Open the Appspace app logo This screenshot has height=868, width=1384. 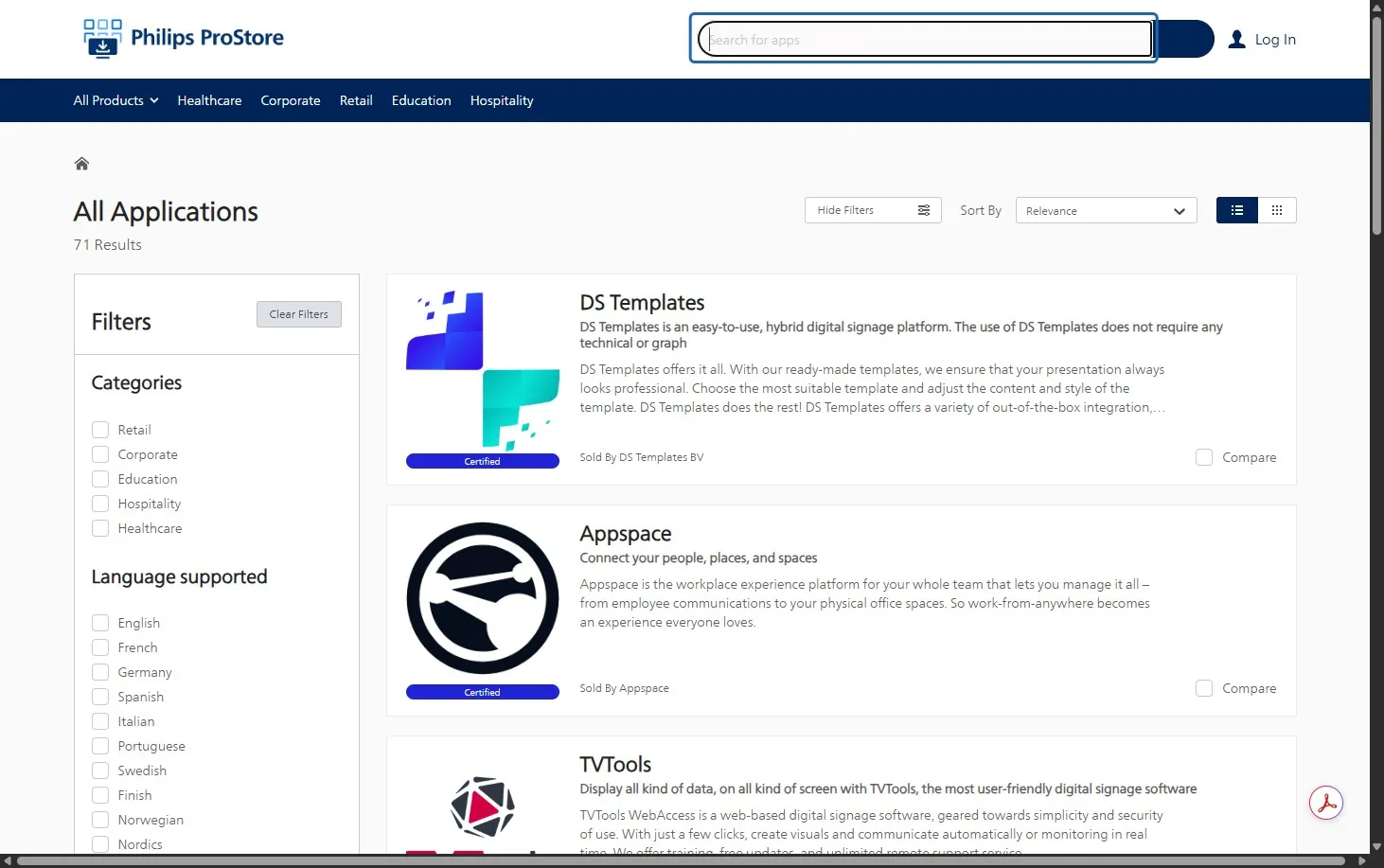click(483, 598)
